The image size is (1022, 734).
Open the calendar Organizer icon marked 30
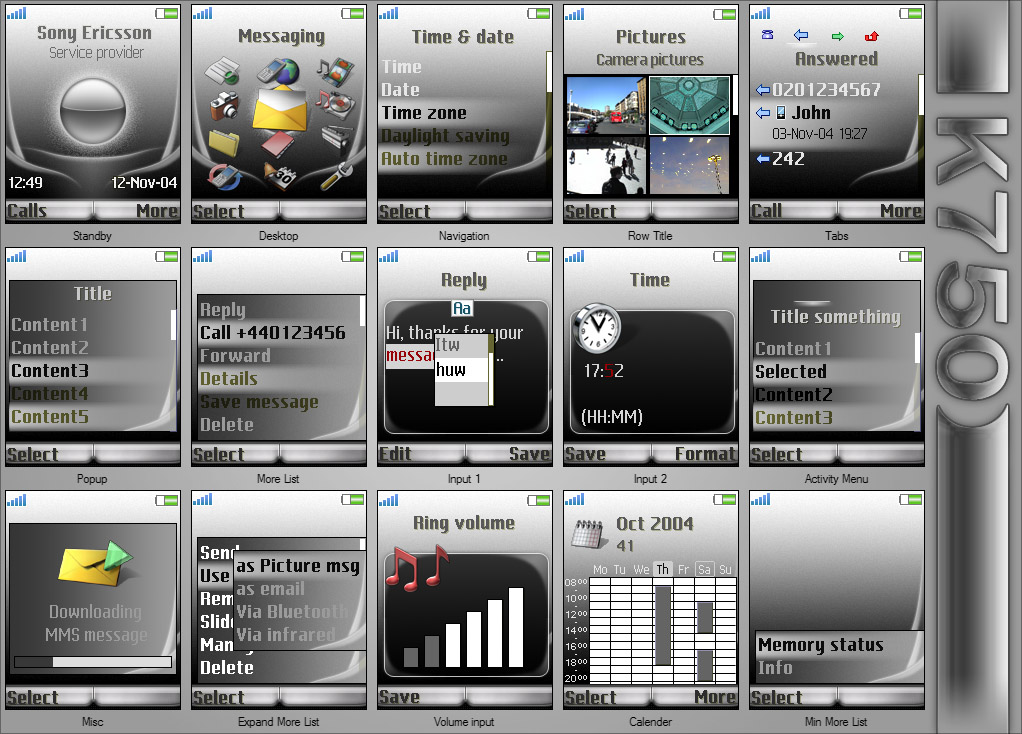281,175
